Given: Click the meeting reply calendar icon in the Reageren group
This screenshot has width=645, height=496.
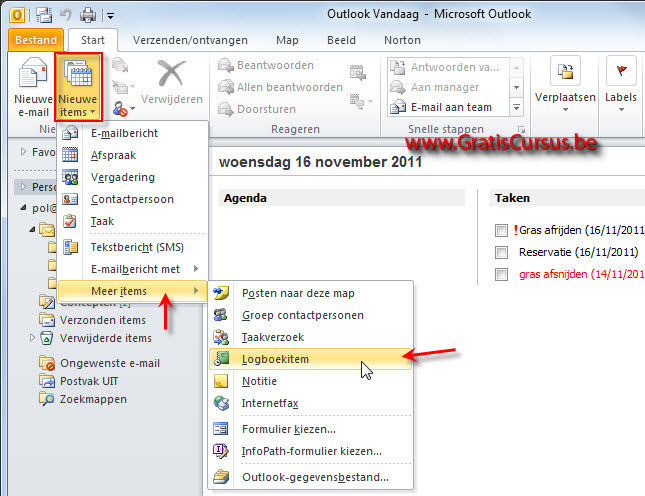Looking at the screenshot, I should tap(357, 72).
